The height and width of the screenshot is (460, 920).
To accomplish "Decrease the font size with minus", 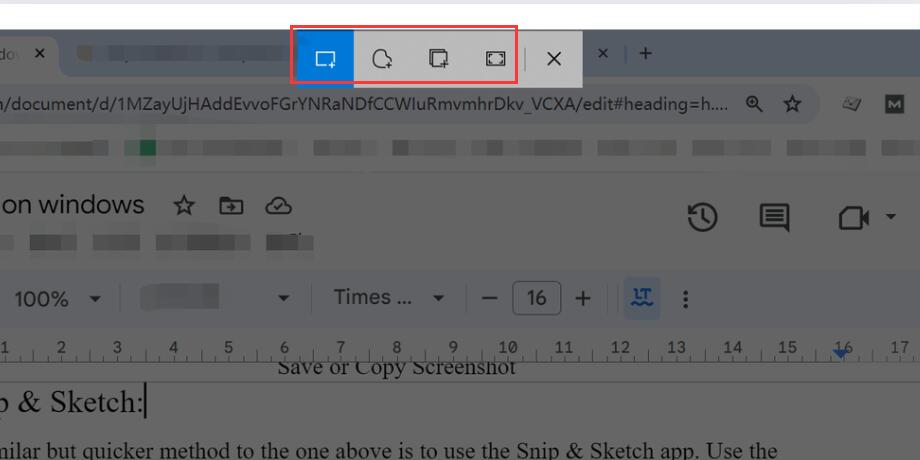I will (x=489, y=299).
